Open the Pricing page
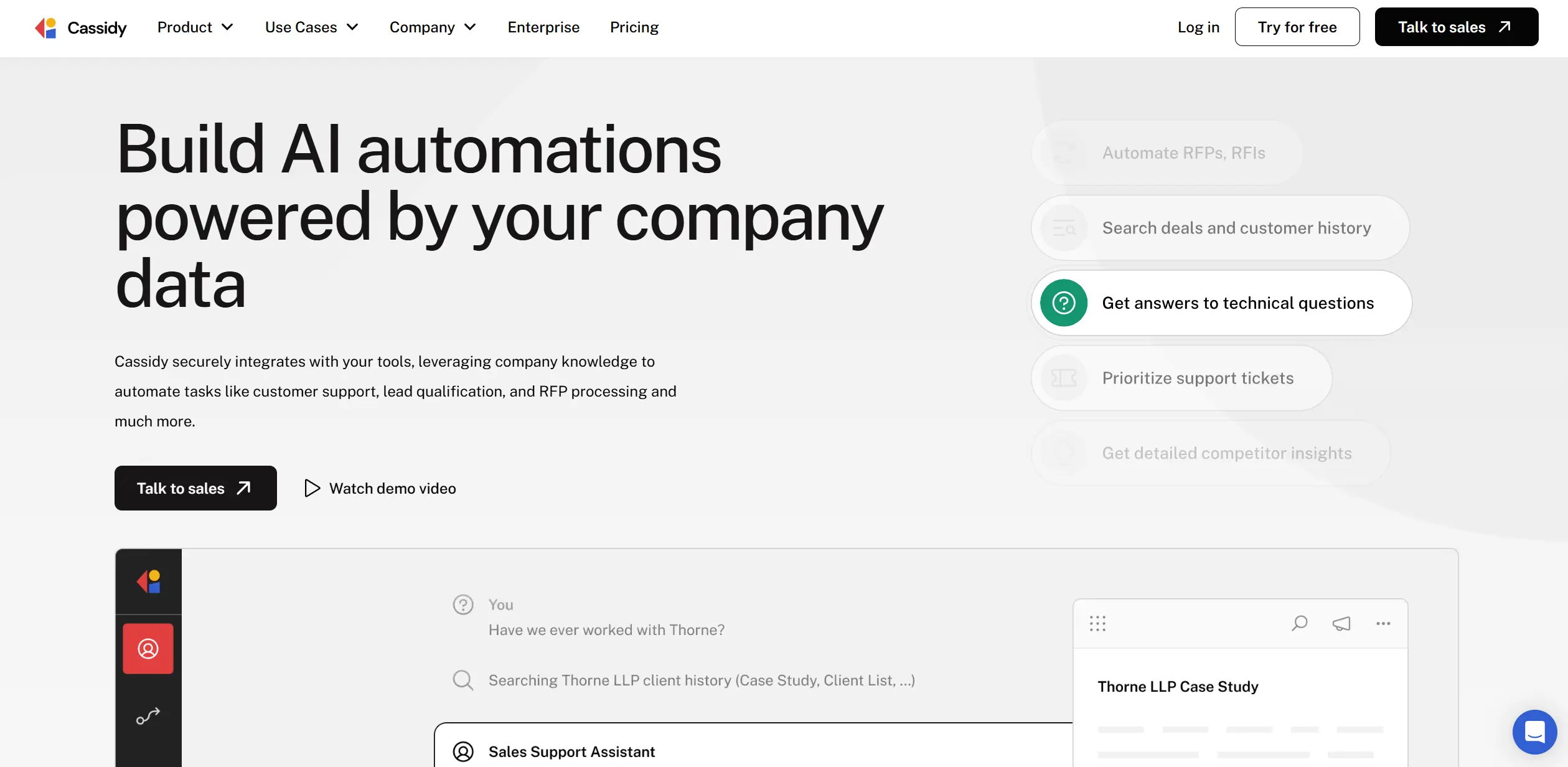 (x=634, y=27)
